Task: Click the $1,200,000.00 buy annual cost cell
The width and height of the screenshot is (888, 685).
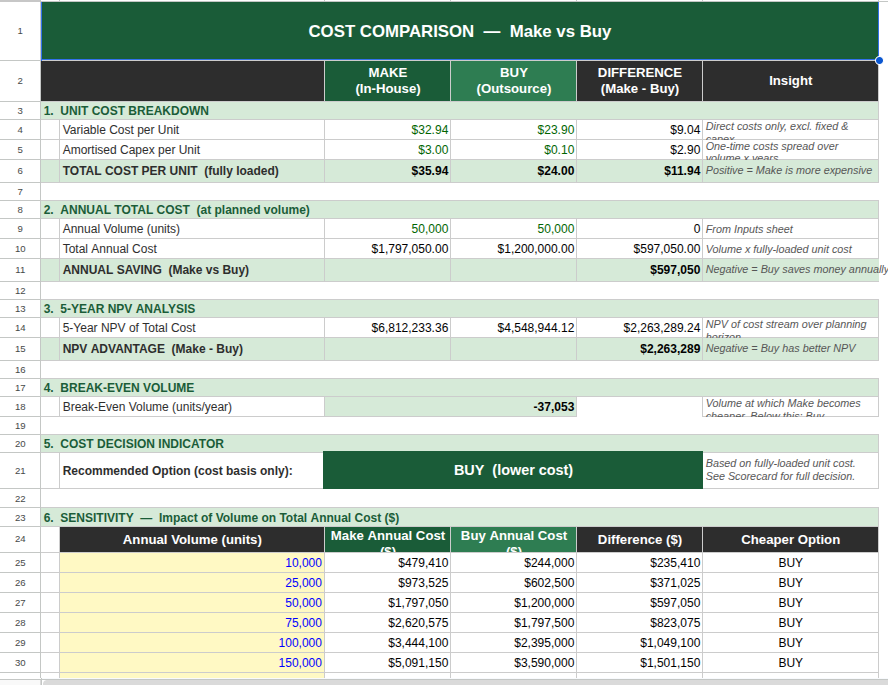Action: (x=514, y=249)
